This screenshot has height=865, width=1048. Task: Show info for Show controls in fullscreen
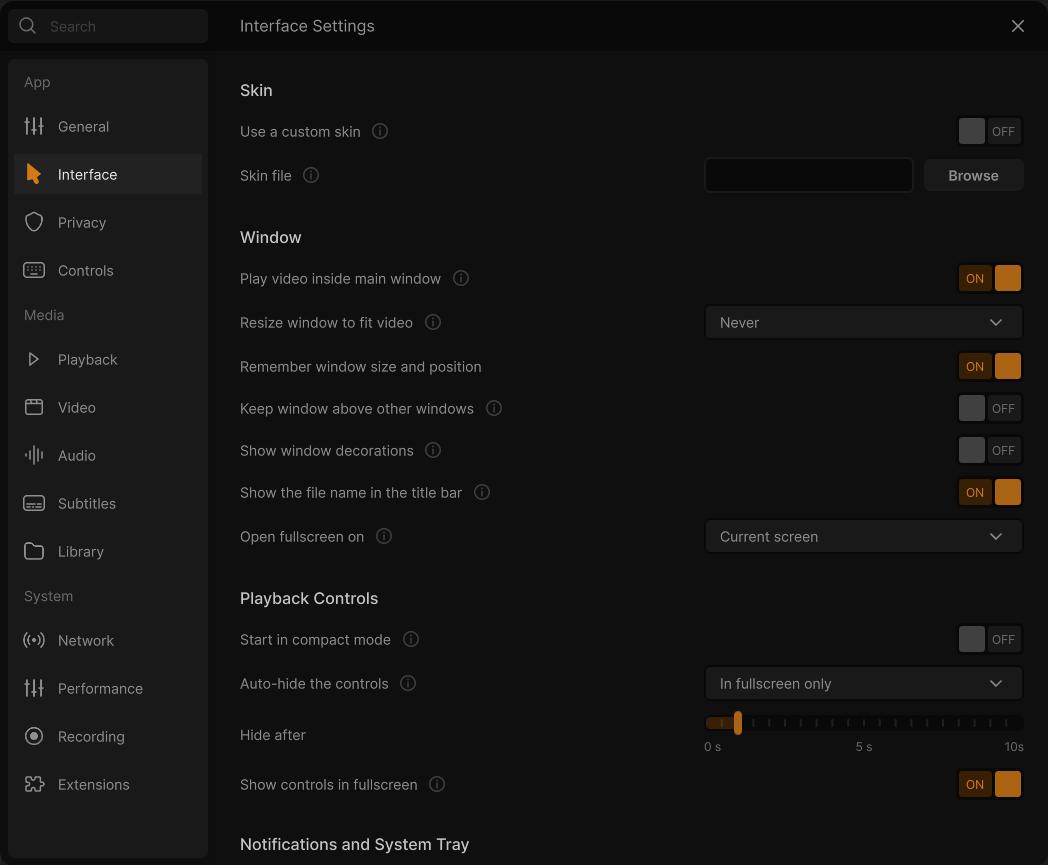pyautogui.click(x=437, y=784)
